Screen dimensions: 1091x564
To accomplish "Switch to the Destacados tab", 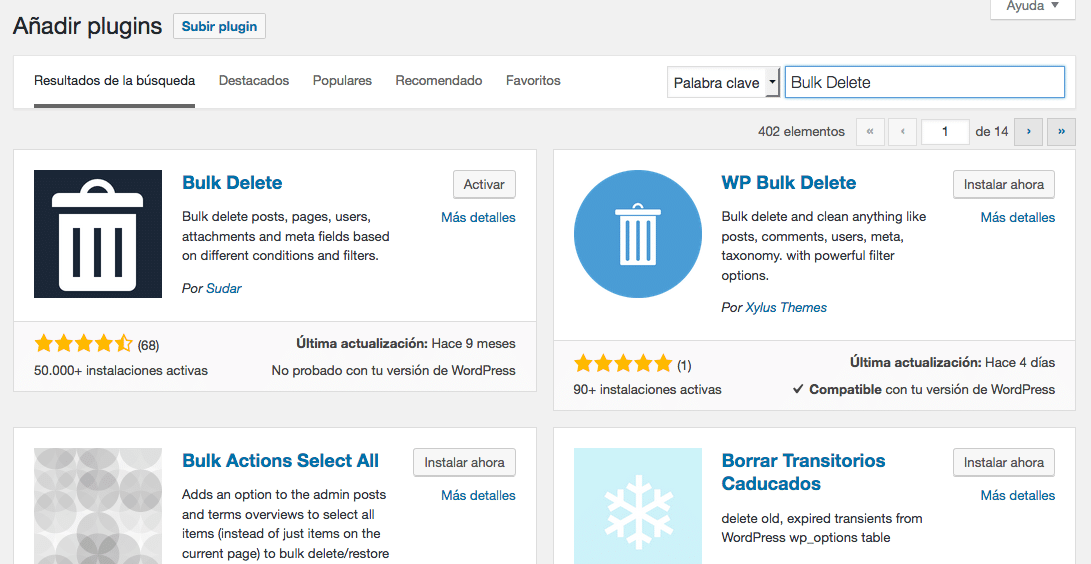I will [254, 81].
